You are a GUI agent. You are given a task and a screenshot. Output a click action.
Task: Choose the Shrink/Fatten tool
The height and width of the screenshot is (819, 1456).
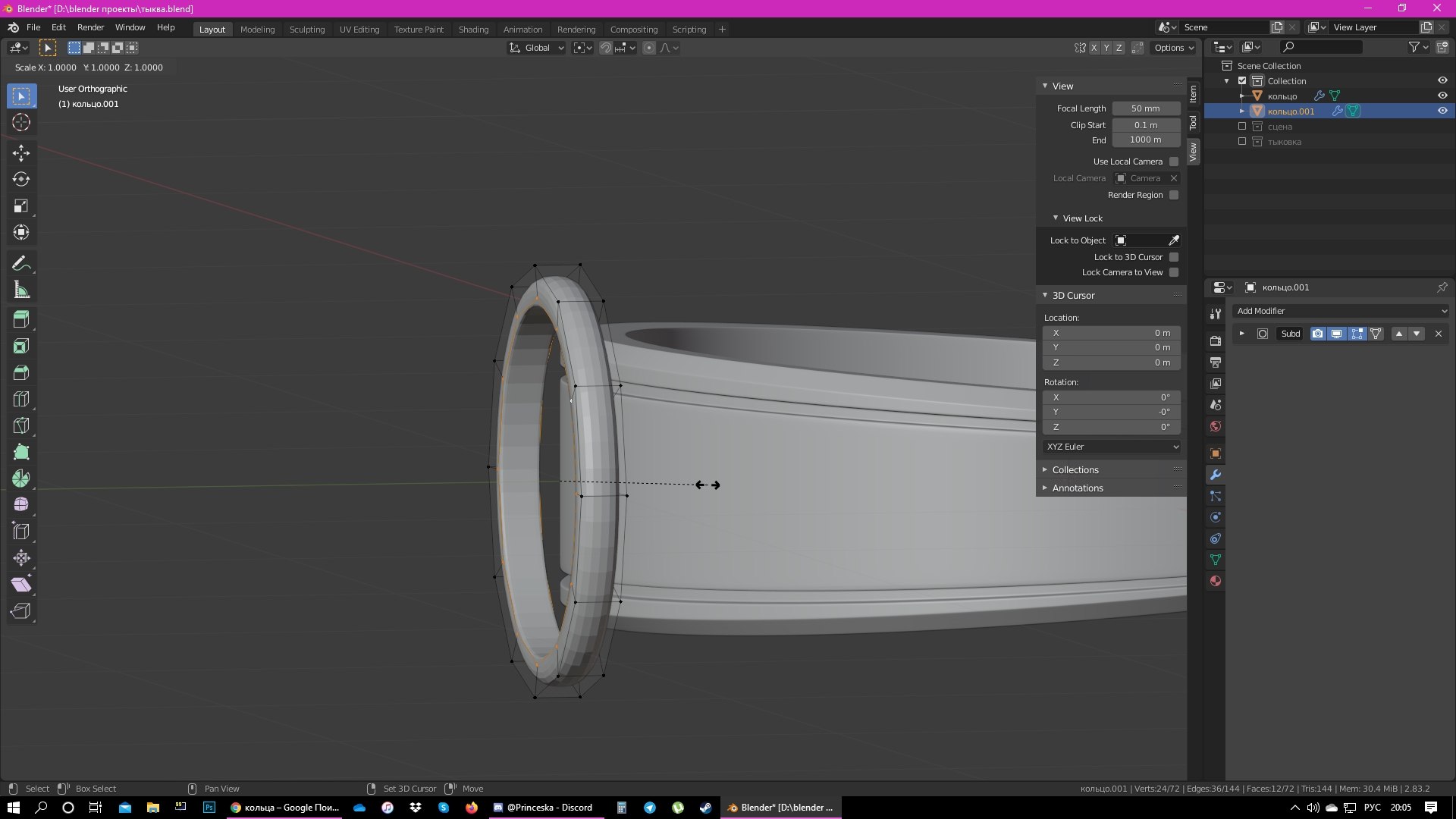21,558
